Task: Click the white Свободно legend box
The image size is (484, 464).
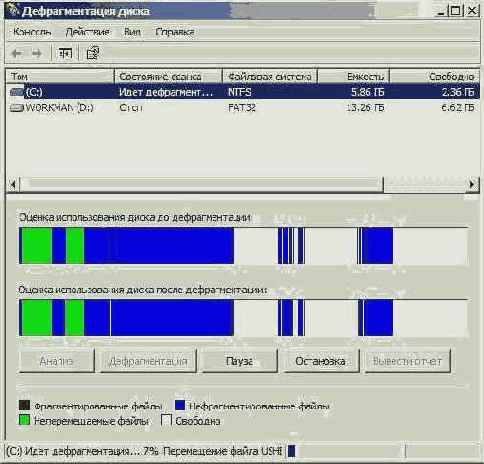Action: (166, 420)
